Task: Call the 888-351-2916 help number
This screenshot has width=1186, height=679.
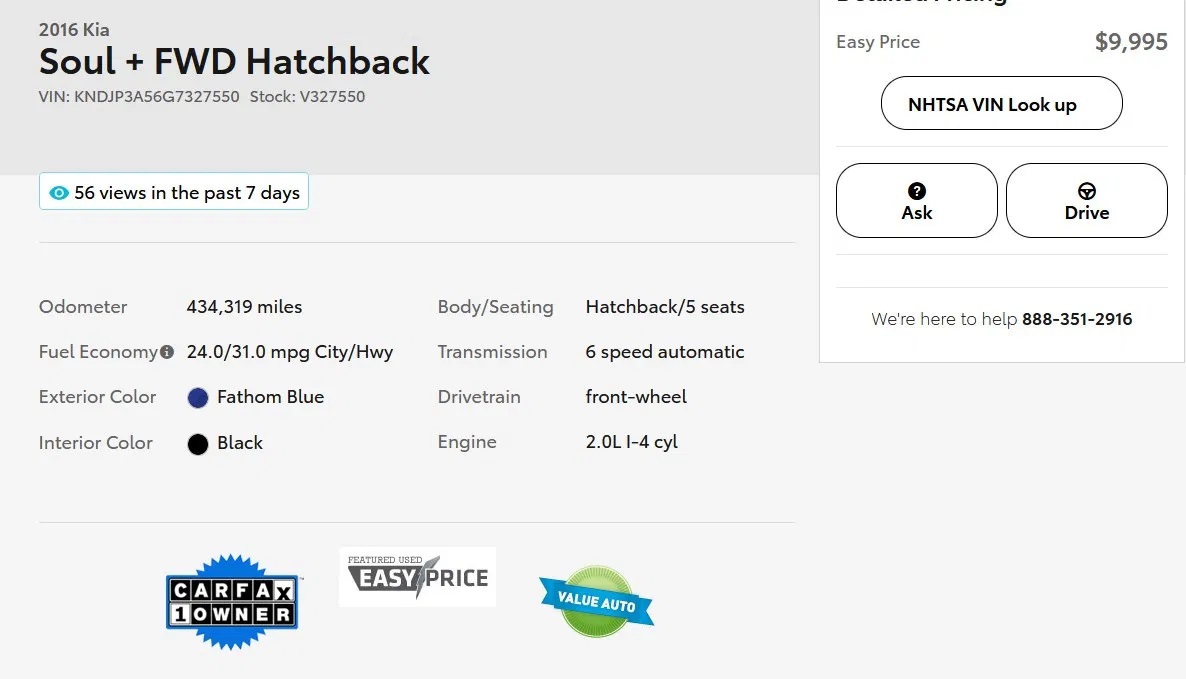Action: click(x=1077, y=320)
